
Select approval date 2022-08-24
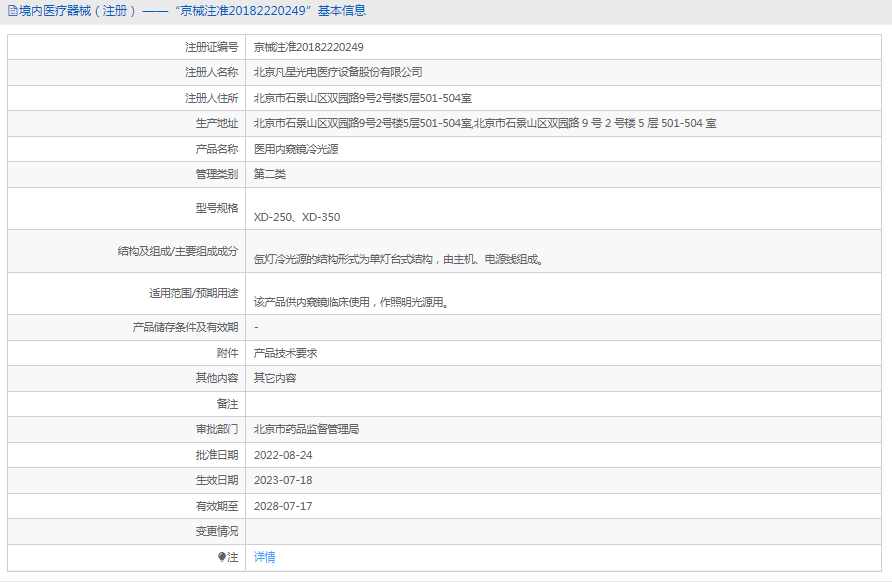pos(283,455)
